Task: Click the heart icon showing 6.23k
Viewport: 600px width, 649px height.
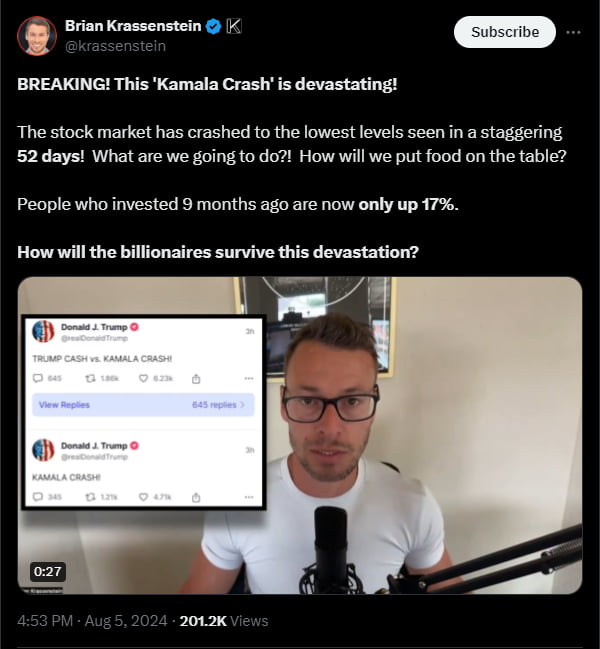Action: [x=143, y=378]
